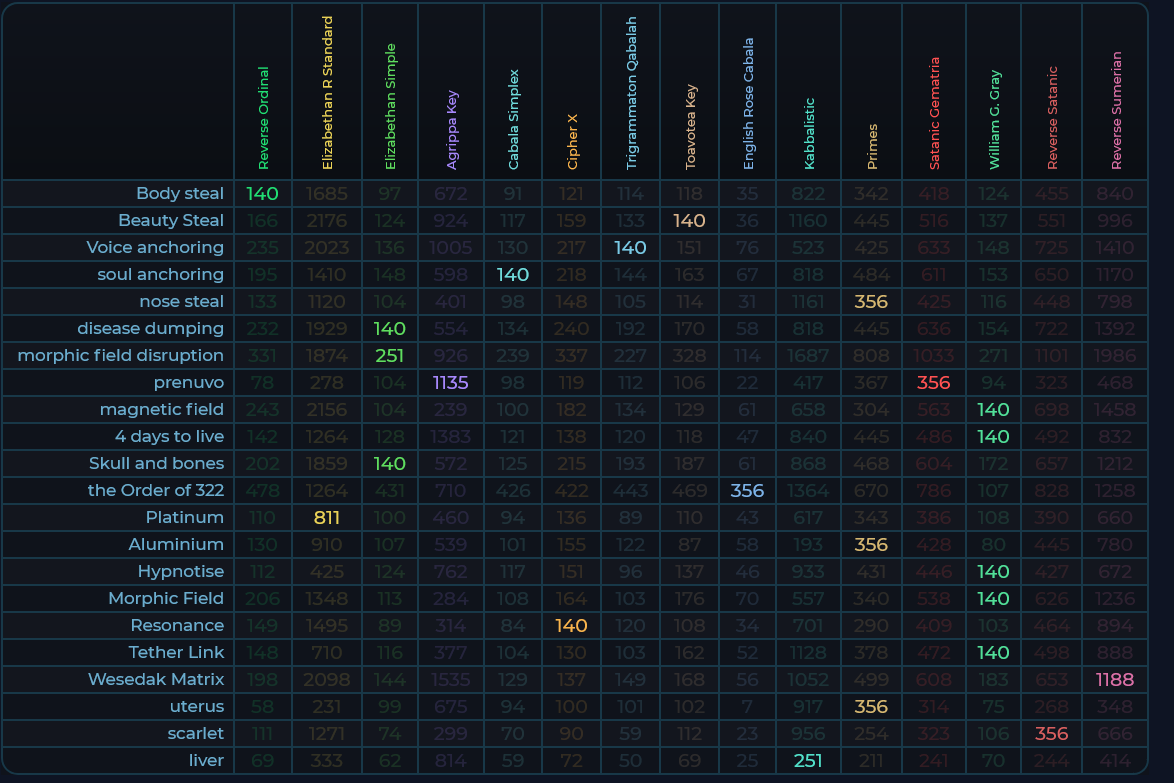Select highlighted 251 in the liver row
Image resolution: width=1174 pixels, height=783 pixels.
(x=808, y=761)
